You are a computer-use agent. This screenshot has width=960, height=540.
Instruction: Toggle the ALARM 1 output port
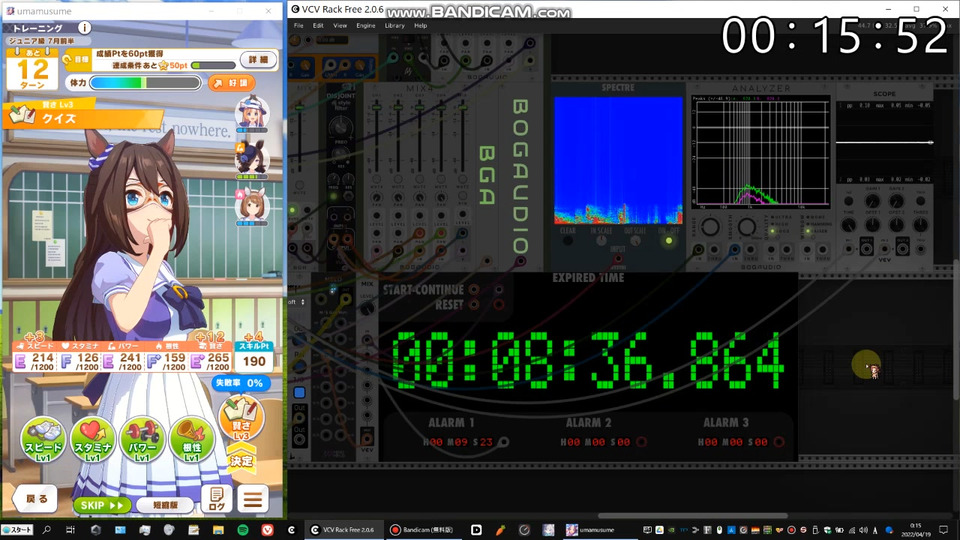coord(503,441)
